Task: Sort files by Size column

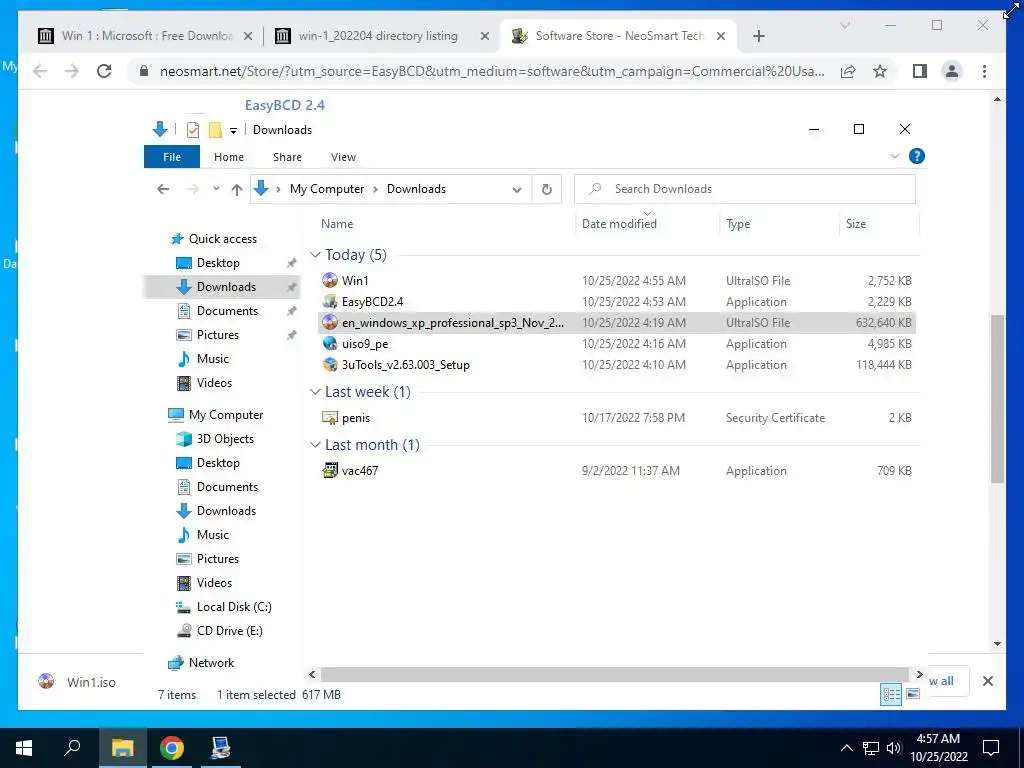Action: (x=856, y=223)
